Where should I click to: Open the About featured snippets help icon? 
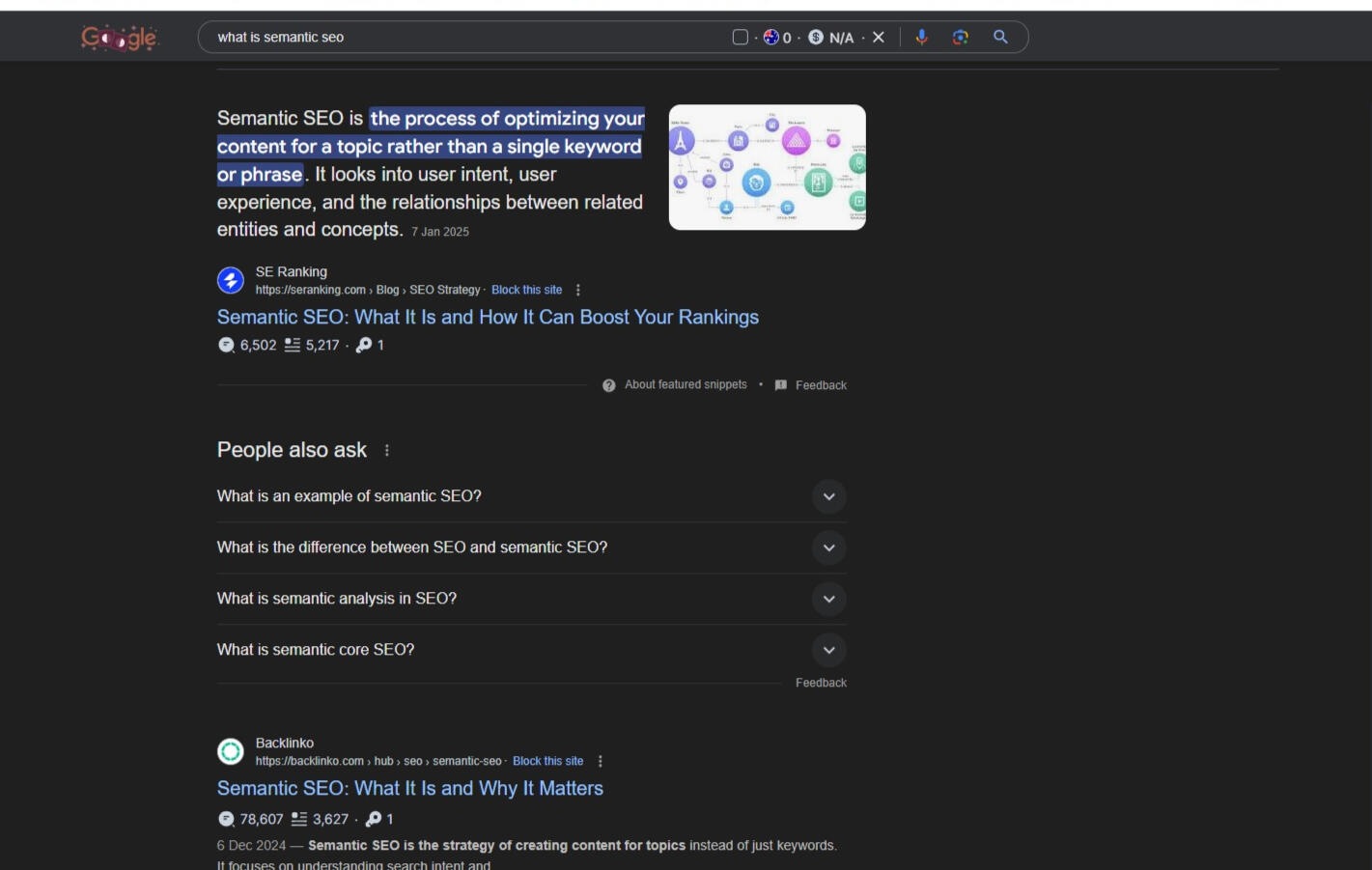coord(609,385)
